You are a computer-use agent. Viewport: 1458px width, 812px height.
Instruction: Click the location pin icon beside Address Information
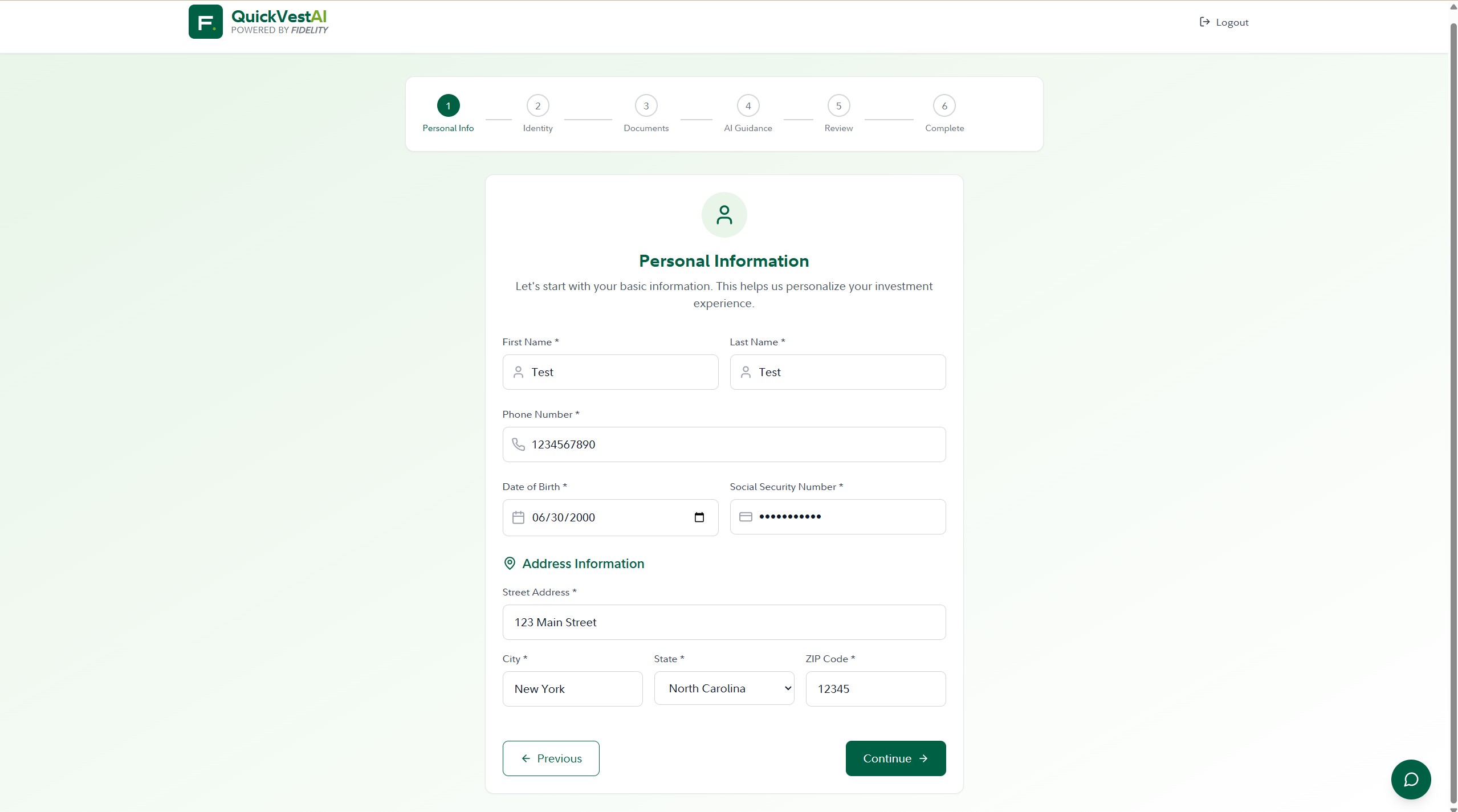[510, 564]
